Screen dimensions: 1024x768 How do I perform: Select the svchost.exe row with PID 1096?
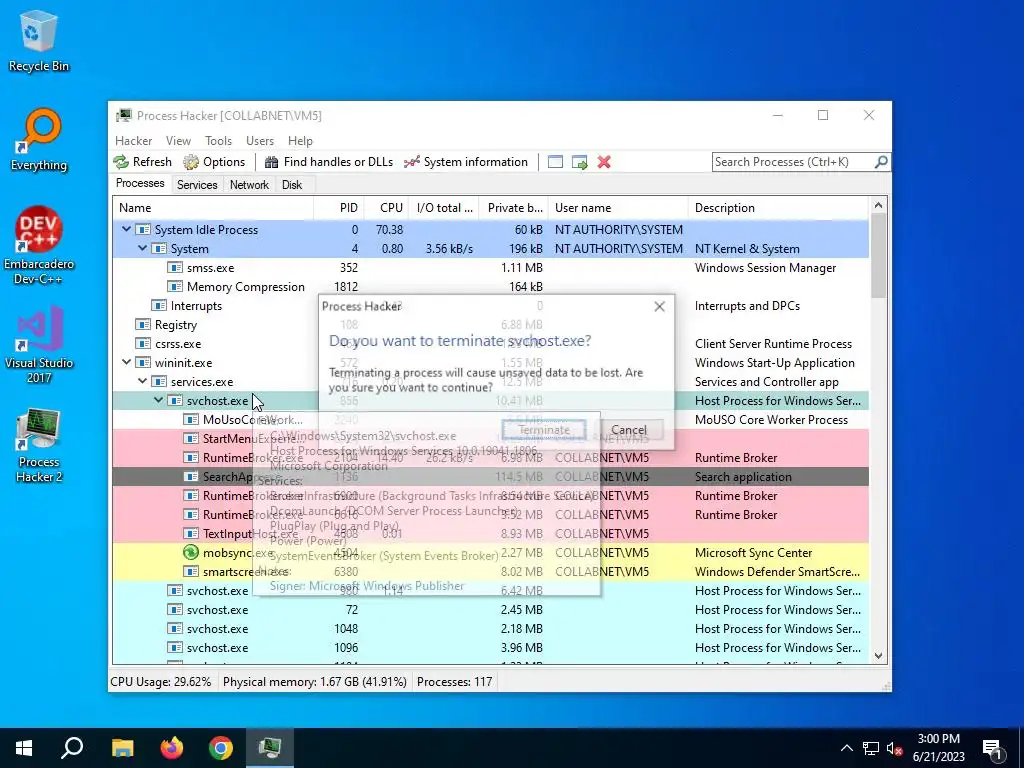pyautogui.click(x=490, y=647)
